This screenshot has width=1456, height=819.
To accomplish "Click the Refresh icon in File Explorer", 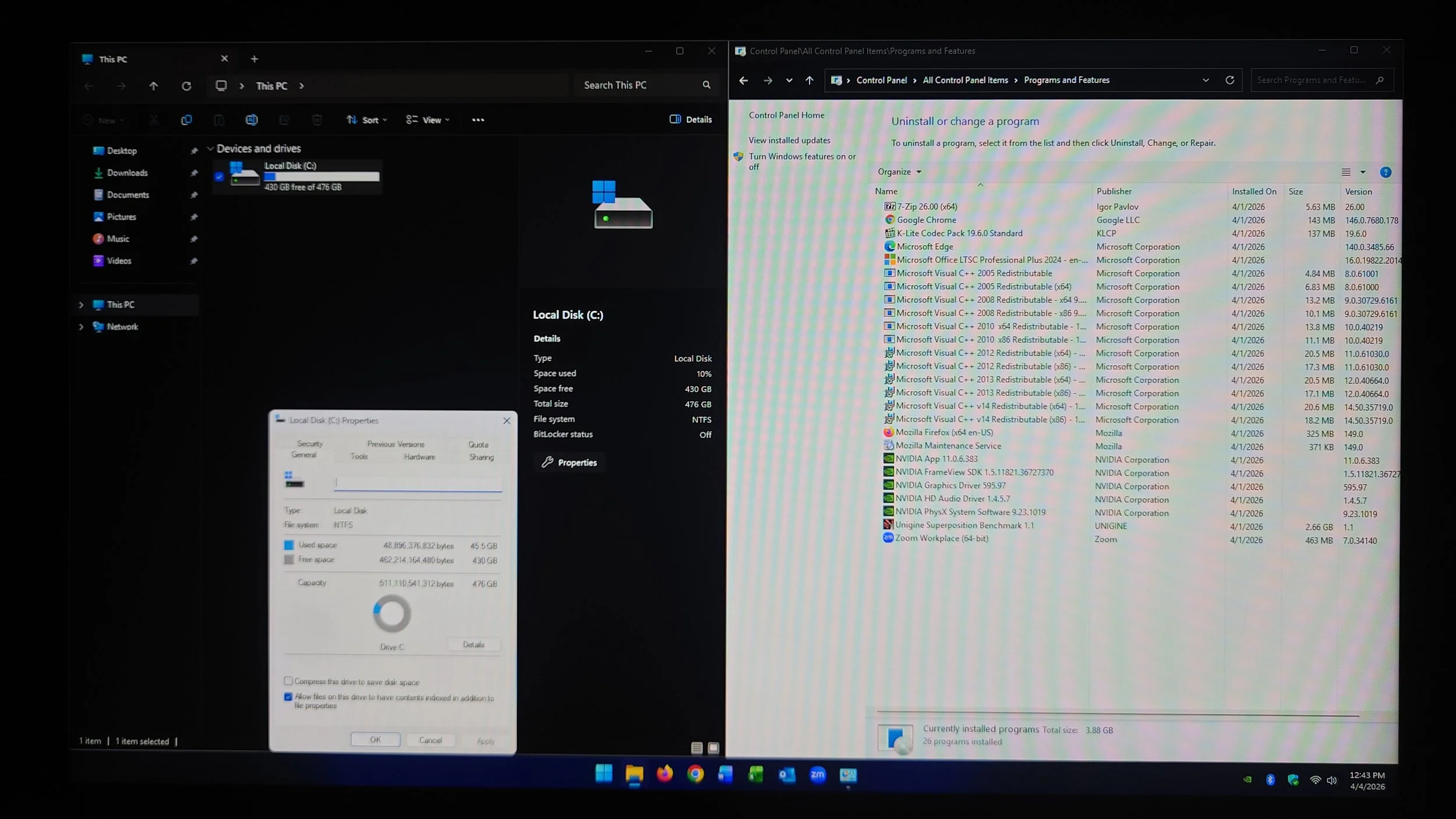I will click(186, 86).
